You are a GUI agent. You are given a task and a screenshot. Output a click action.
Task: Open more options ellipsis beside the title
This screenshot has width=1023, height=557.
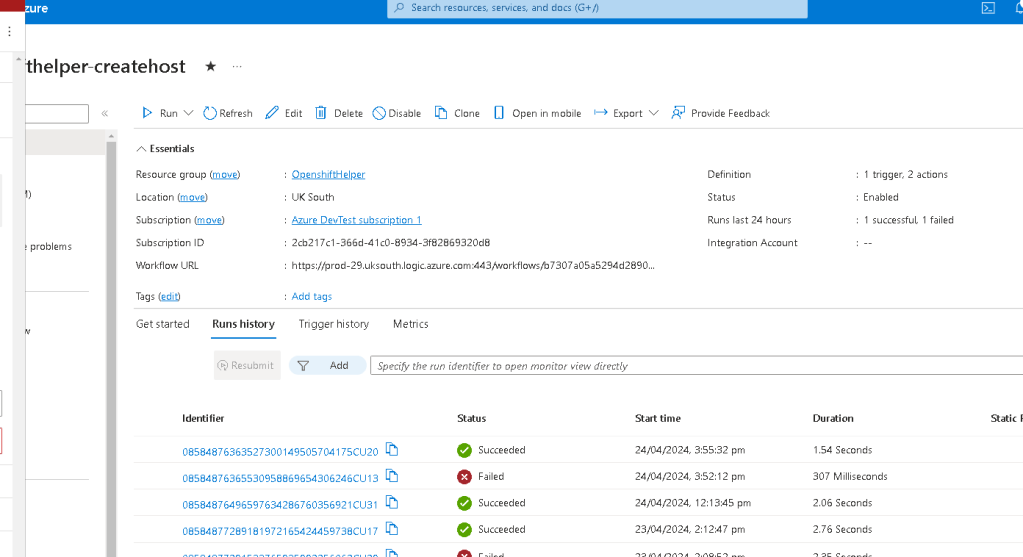point(237,67)
